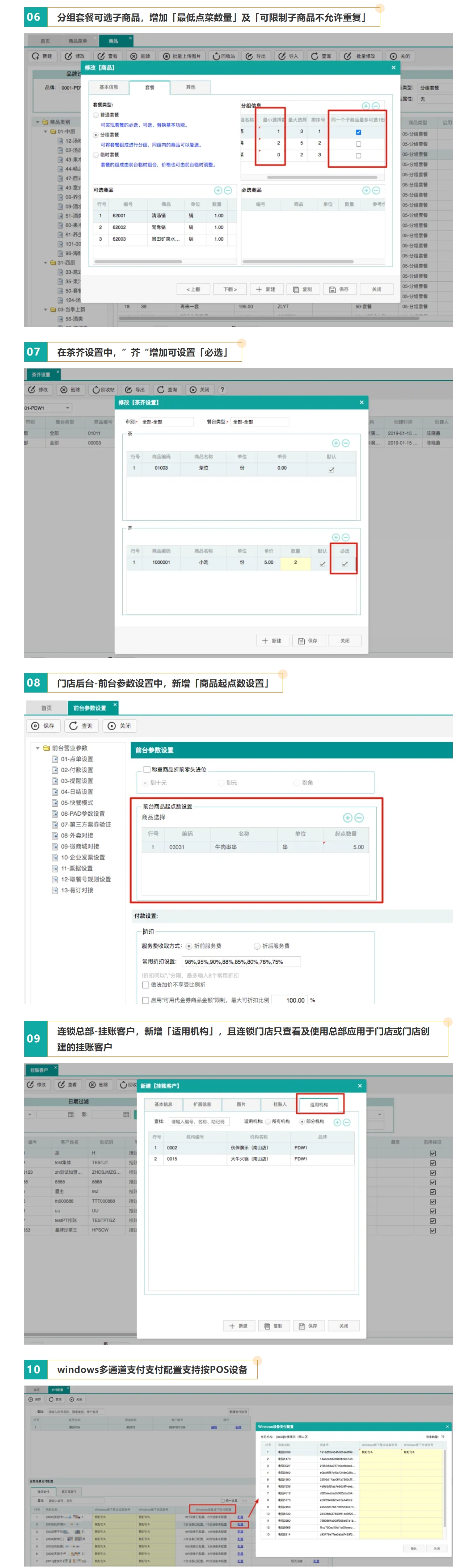This screenshot has width=465, height=1568.
Task: Remove a row in the 芥 section
Action: [x=345, y=537]
